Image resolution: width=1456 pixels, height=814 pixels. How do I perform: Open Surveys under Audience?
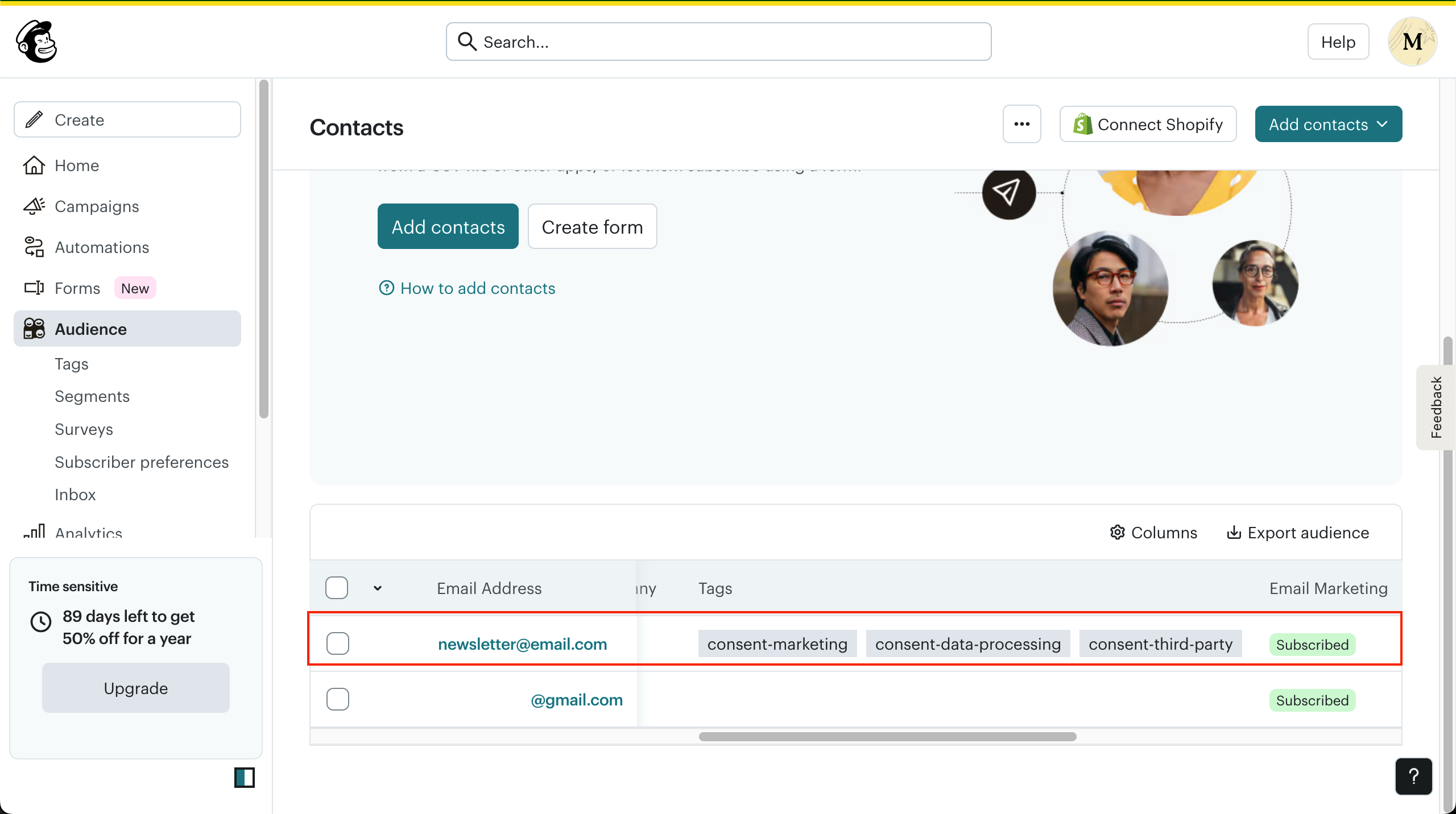click(x=84, y=429)
